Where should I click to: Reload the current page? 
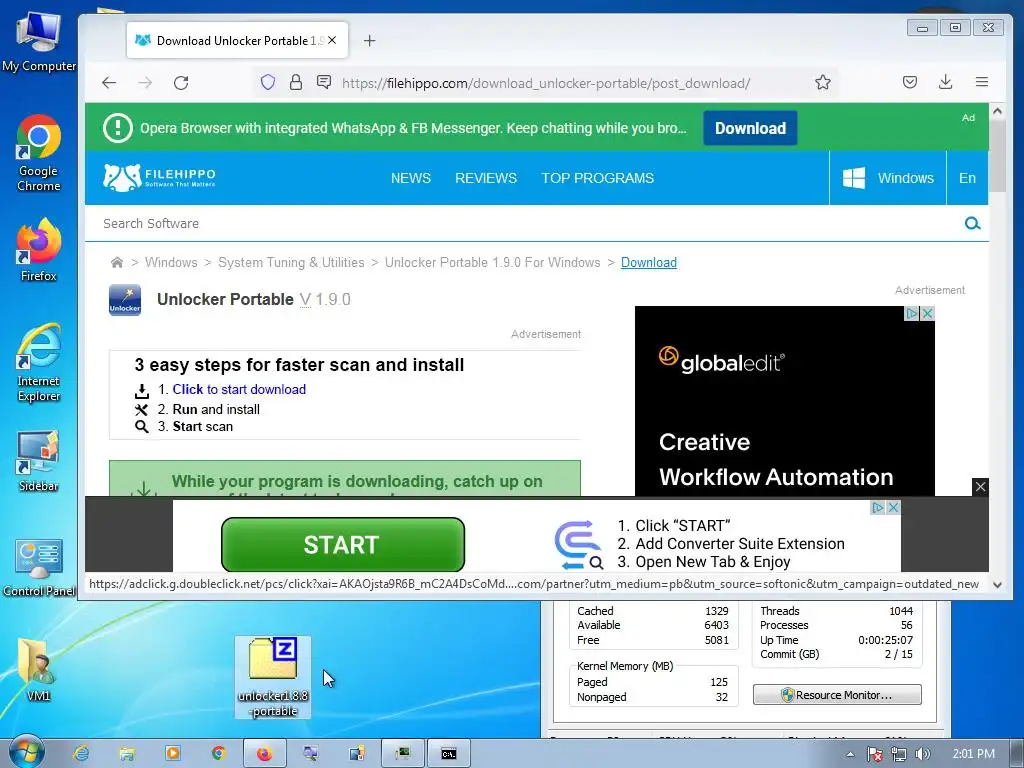(x=181, y=82)
